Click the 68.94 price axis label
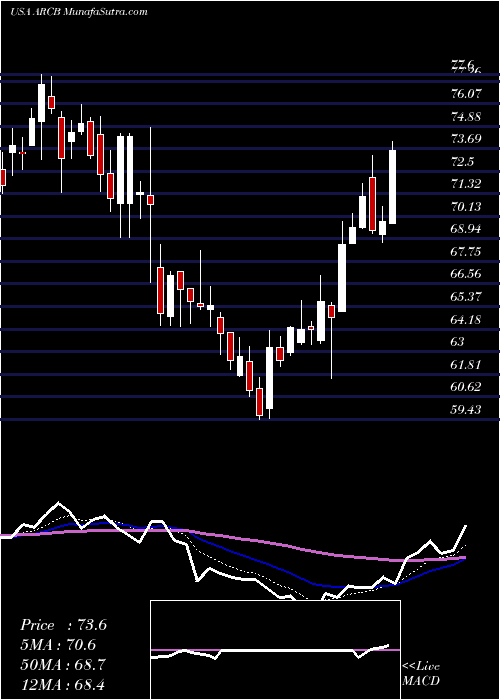The width and height of the screenshot is (500, 700). pyautogui.click(x=466, y=229)
